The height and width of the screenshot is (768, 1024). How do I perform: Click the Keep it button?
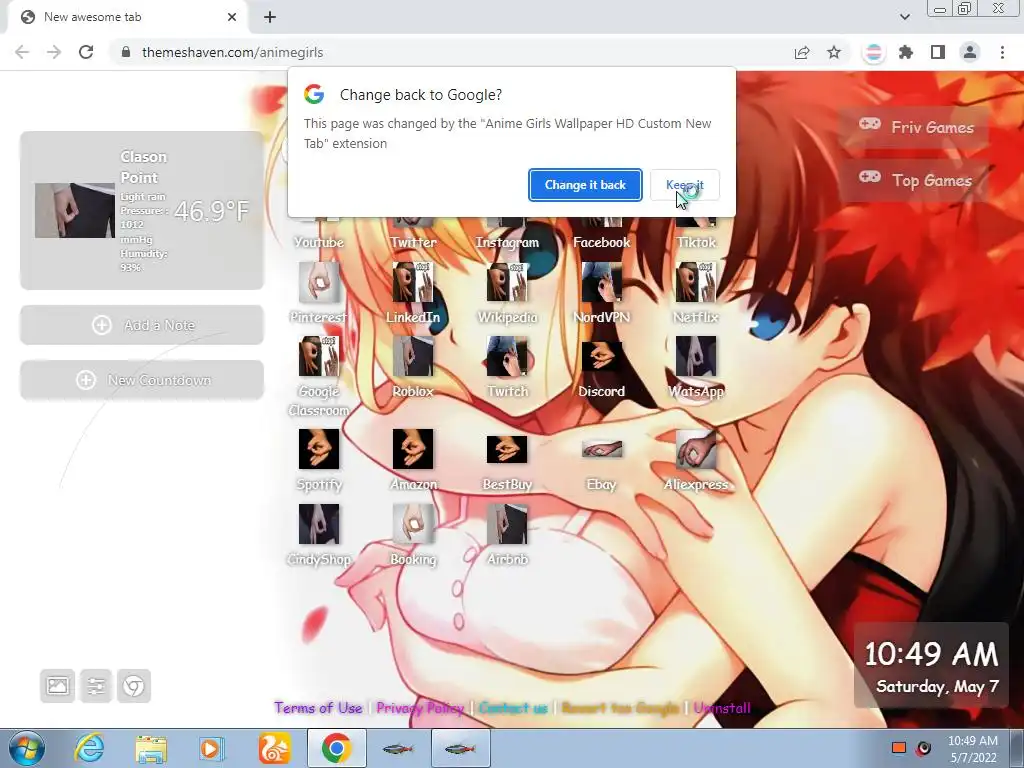(685, 185)
